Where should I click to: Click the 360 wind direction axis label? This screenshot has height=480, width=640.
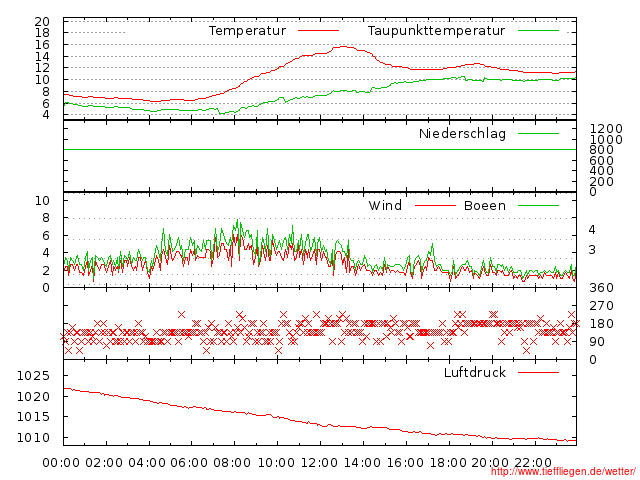click(x=601, y=288)
